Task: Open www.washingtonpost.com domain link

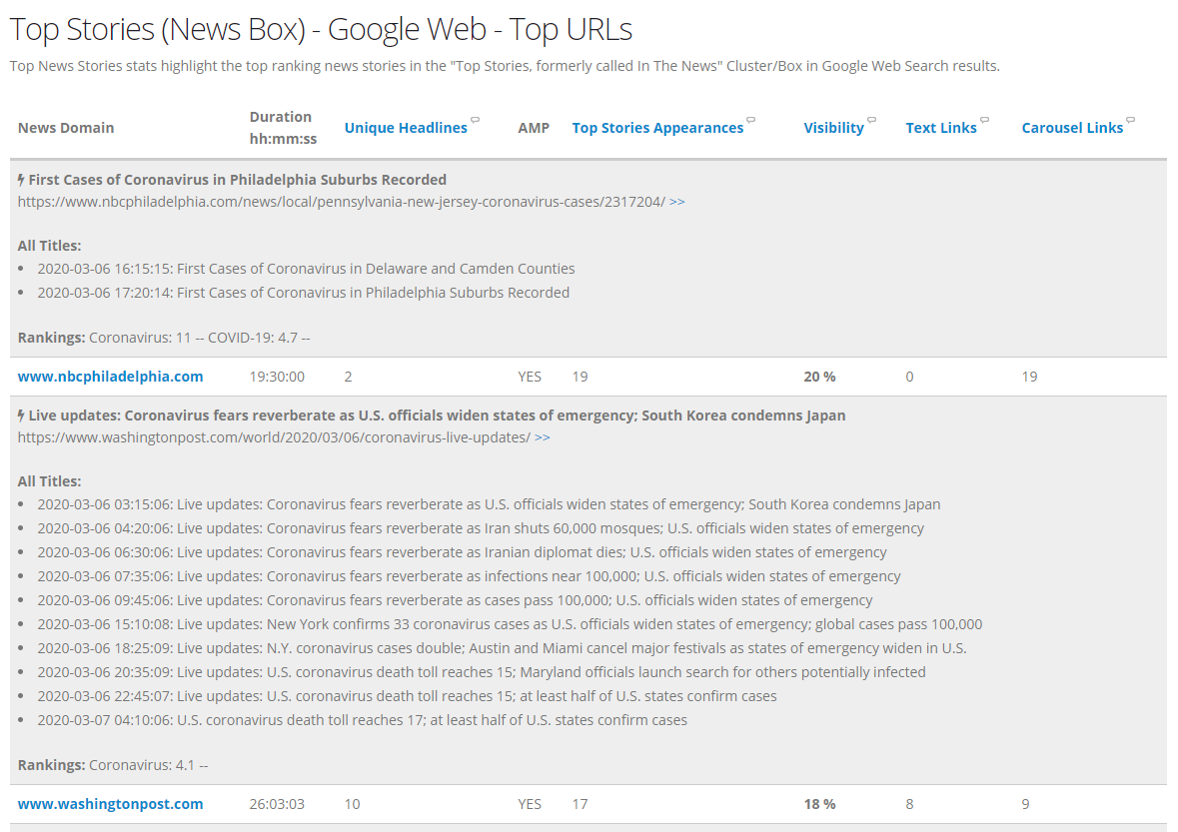Action: pyautogui.click(x=110, y=804)
